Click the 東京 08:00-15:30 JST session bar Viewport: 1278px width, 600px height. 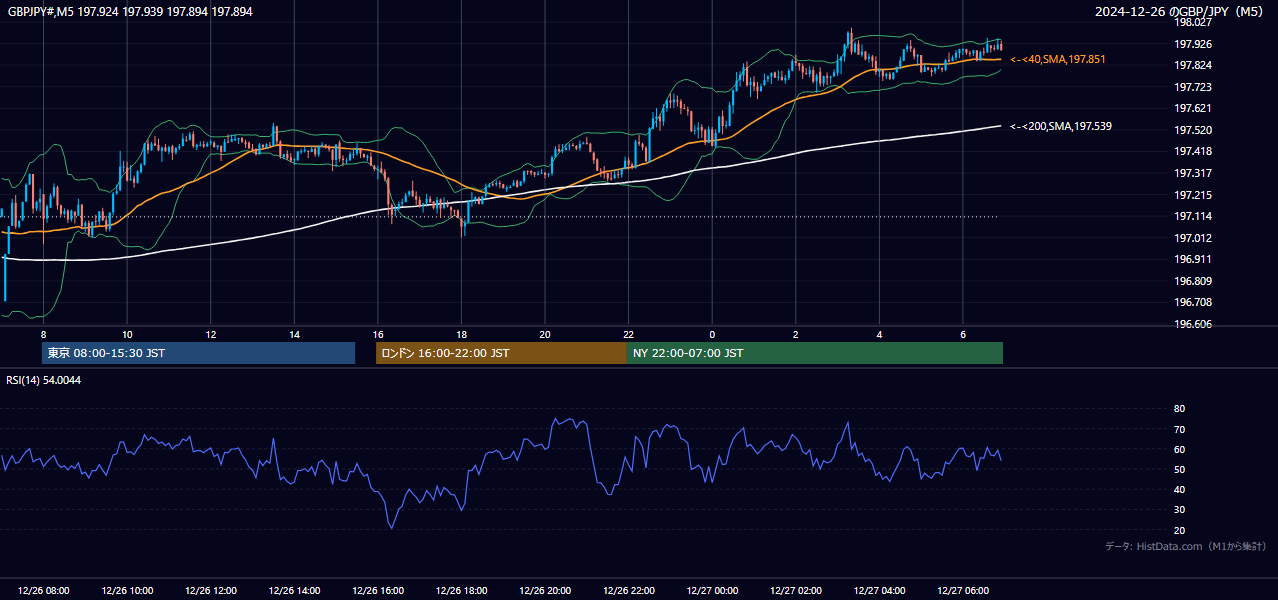tap(198, 353)
